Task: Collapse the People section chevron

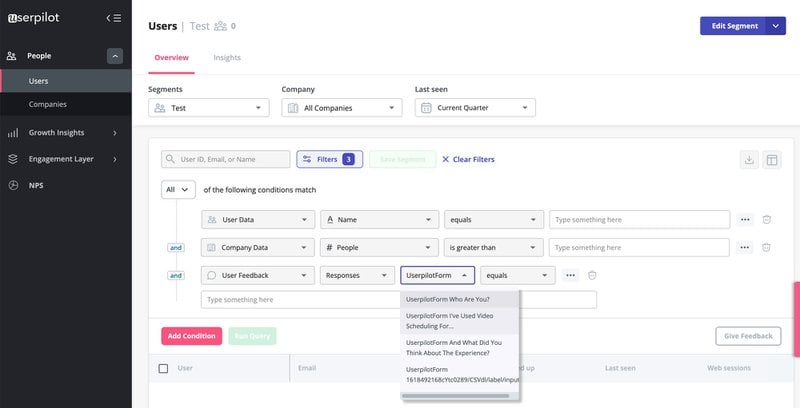Action: tap(115, 56)
